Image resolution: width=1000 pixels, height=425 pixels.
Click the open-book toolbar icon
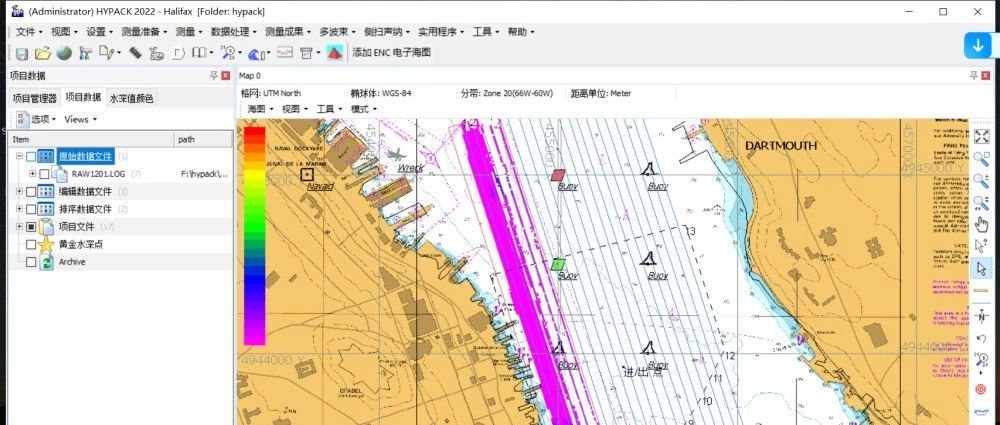200,53
